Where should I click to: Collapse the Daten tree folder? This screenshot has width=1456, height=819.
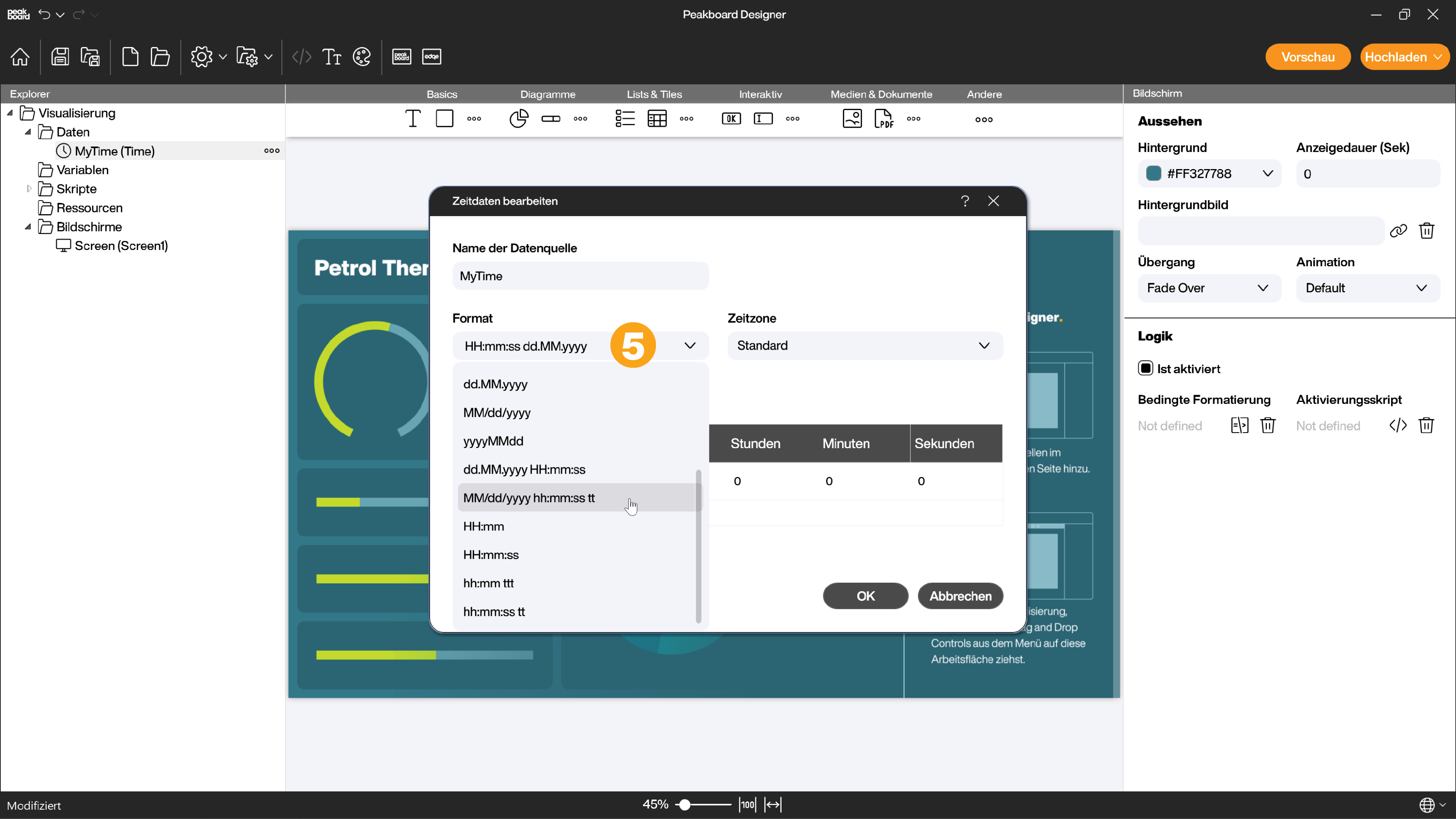pyautogui.click(x=28, y=132)
